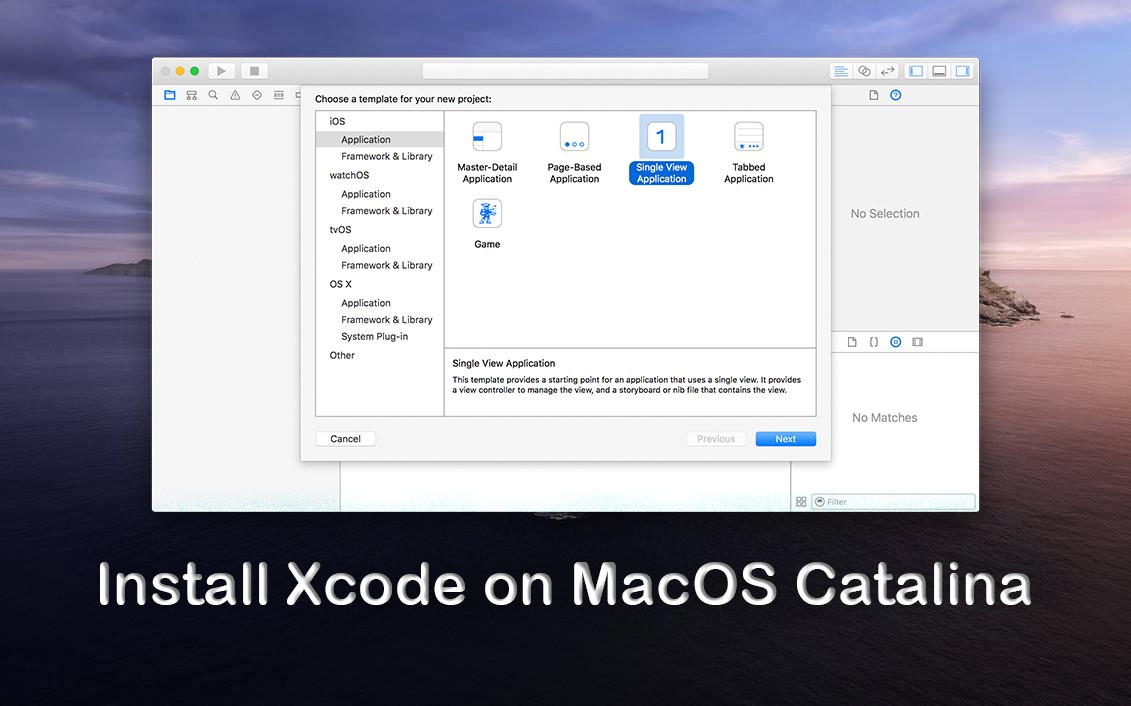Click the Other category in template sidebar
The width and height of the screenshot is (1131, 706).
[342, 356]
